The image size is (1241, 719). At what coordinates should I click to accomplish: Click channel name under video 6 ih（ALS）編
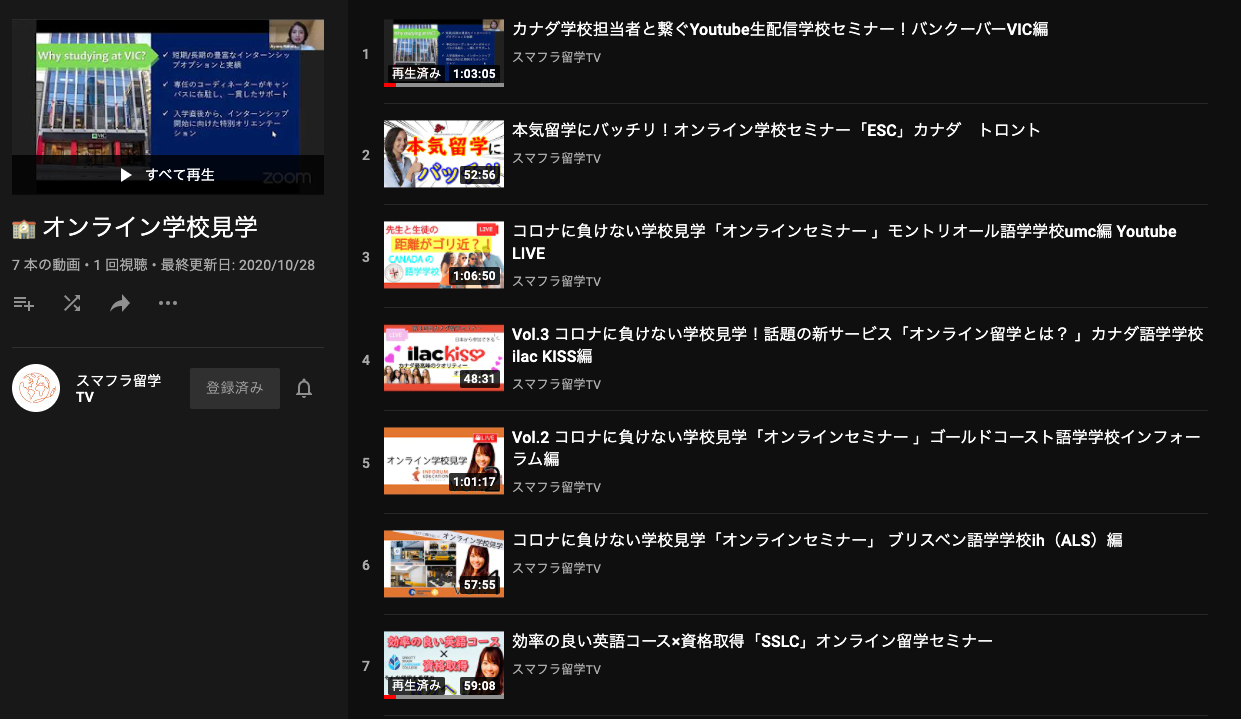(x=556, y=568)
